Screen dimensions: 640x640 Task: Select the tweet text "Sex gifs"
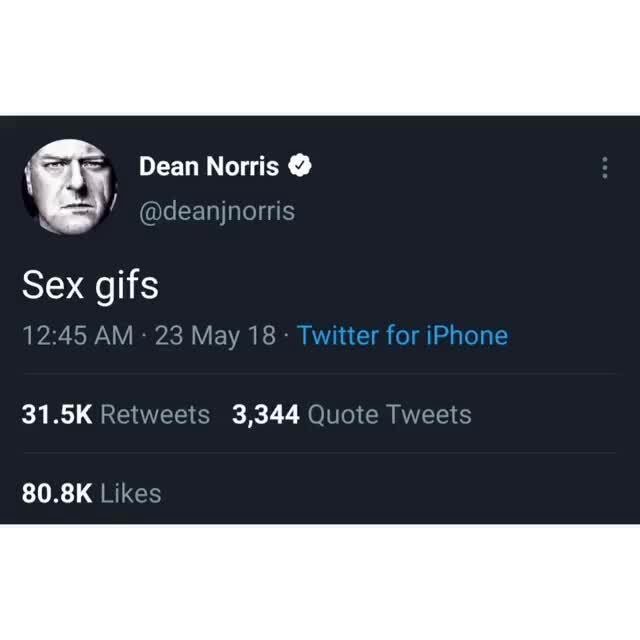click(90, 285)
